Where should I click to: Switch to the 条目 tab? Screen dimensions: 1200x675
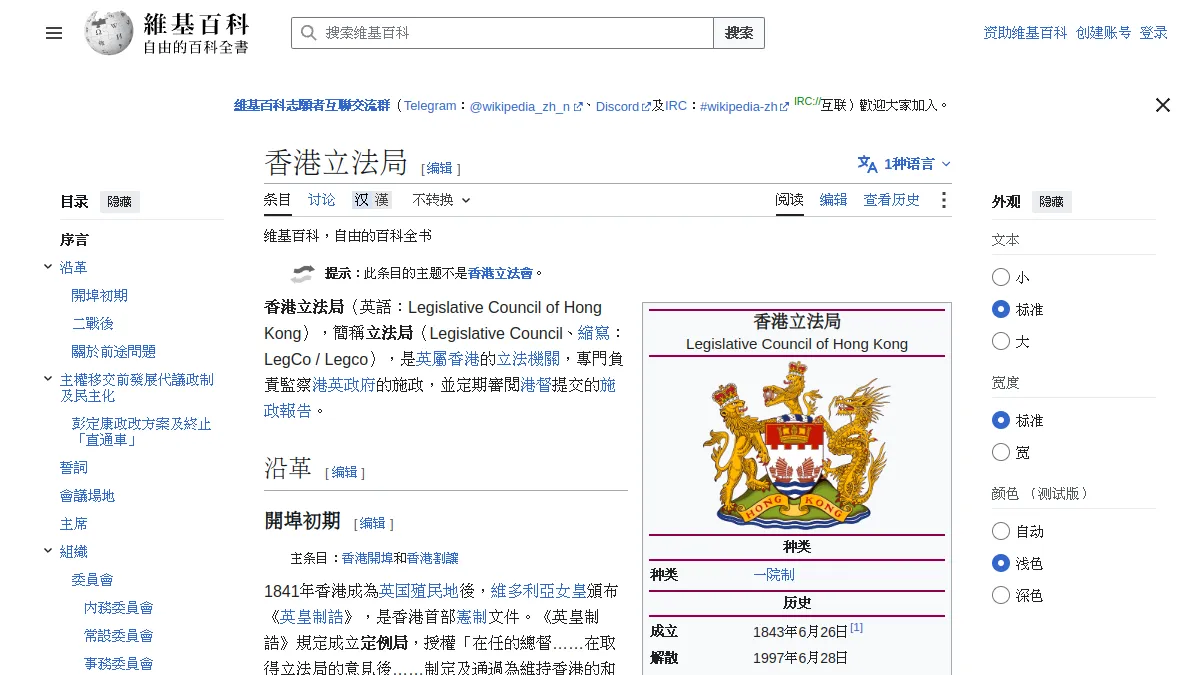pyautogui.click(x=278, y=200)
